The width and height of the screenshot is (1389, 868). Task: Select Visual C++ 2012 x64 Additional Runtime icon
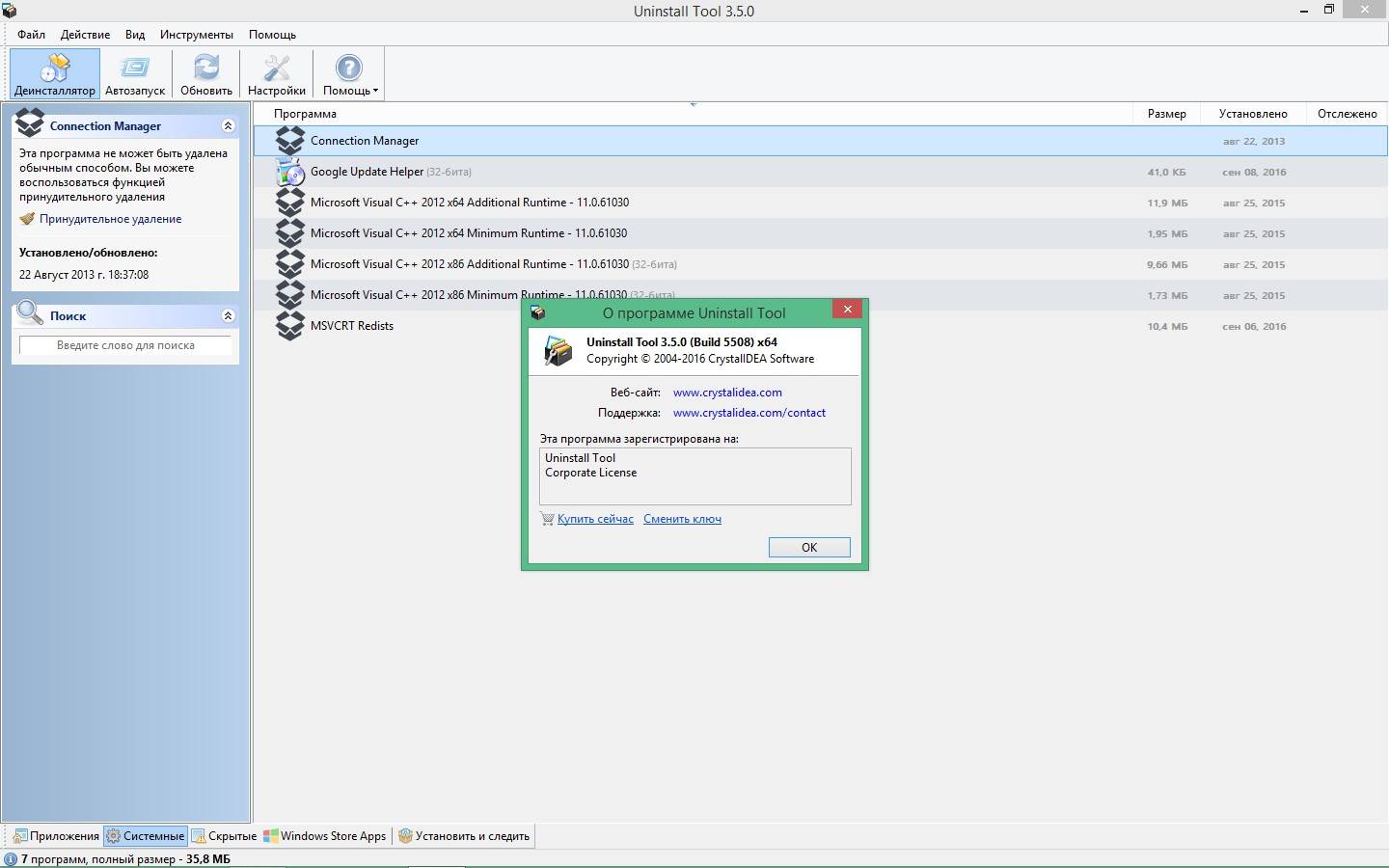pos(290,203)
